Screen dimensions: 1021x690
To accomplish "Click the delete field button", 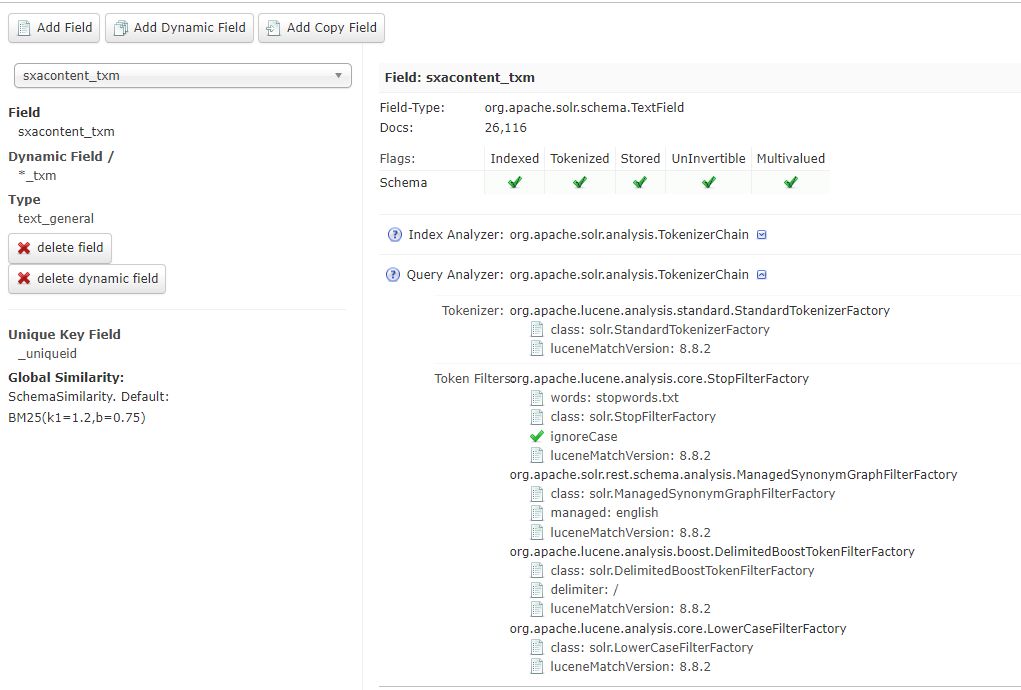I will [60, 248].
